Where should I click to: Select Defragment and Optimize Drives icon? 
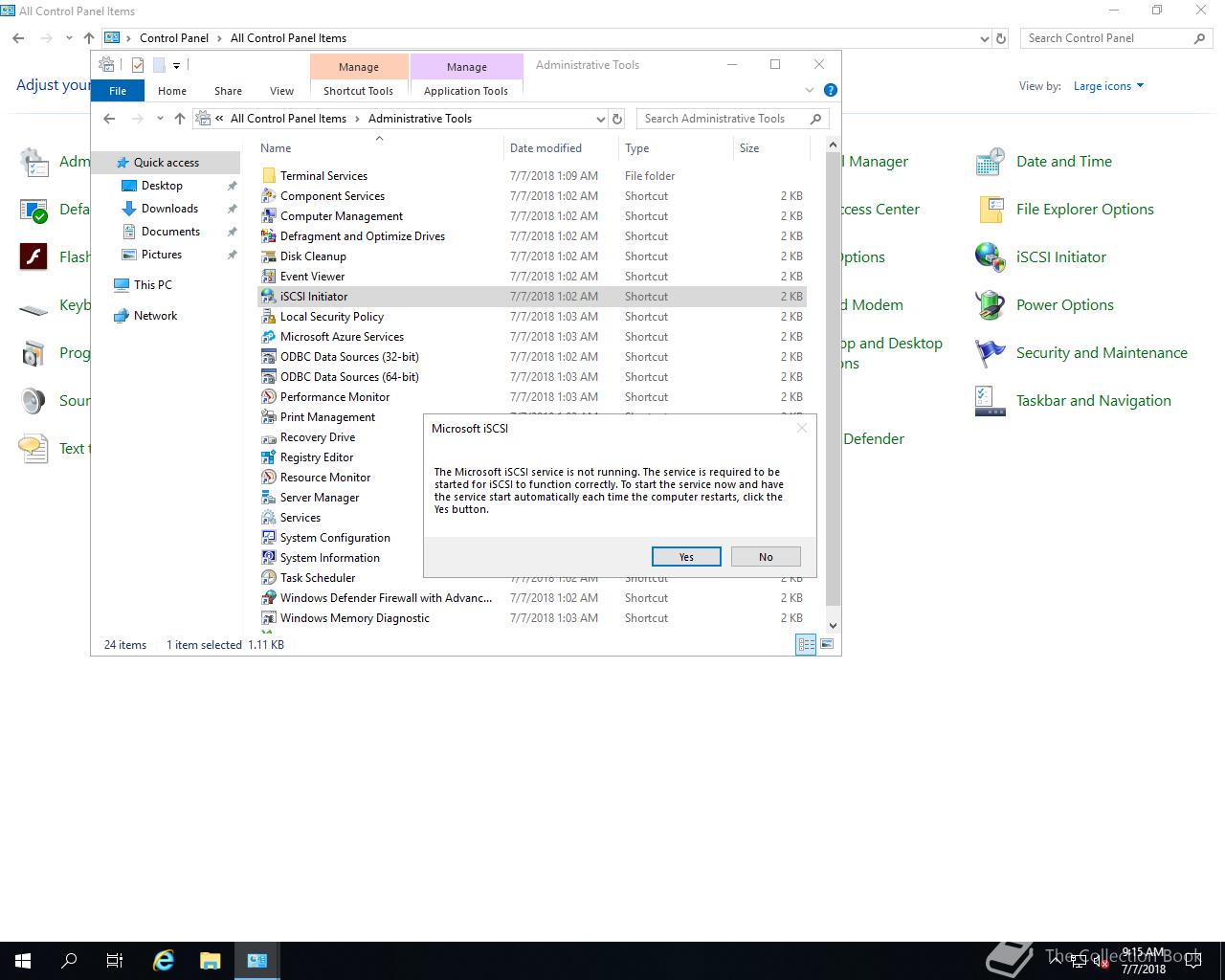269,236
